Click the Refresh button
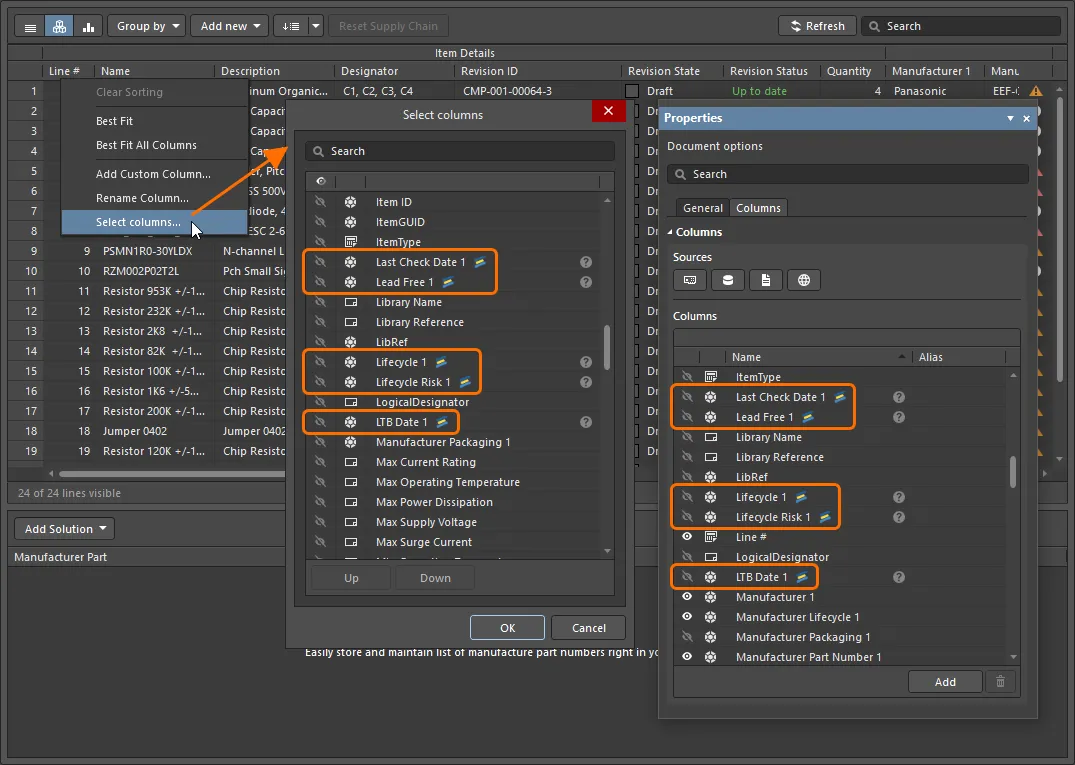 tap(816, 27)
